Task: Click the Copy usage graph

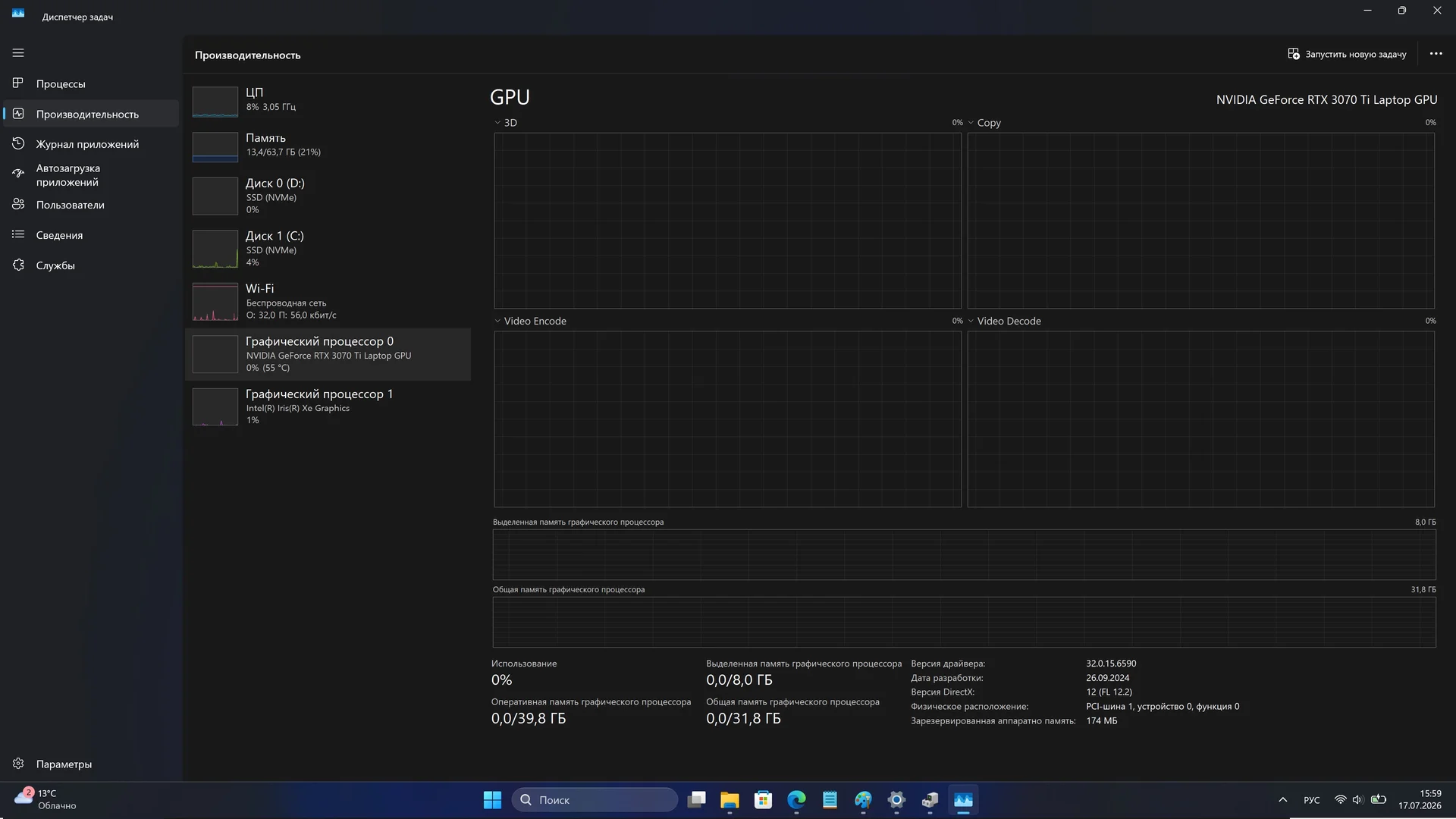Action: tap(1200, 221)
